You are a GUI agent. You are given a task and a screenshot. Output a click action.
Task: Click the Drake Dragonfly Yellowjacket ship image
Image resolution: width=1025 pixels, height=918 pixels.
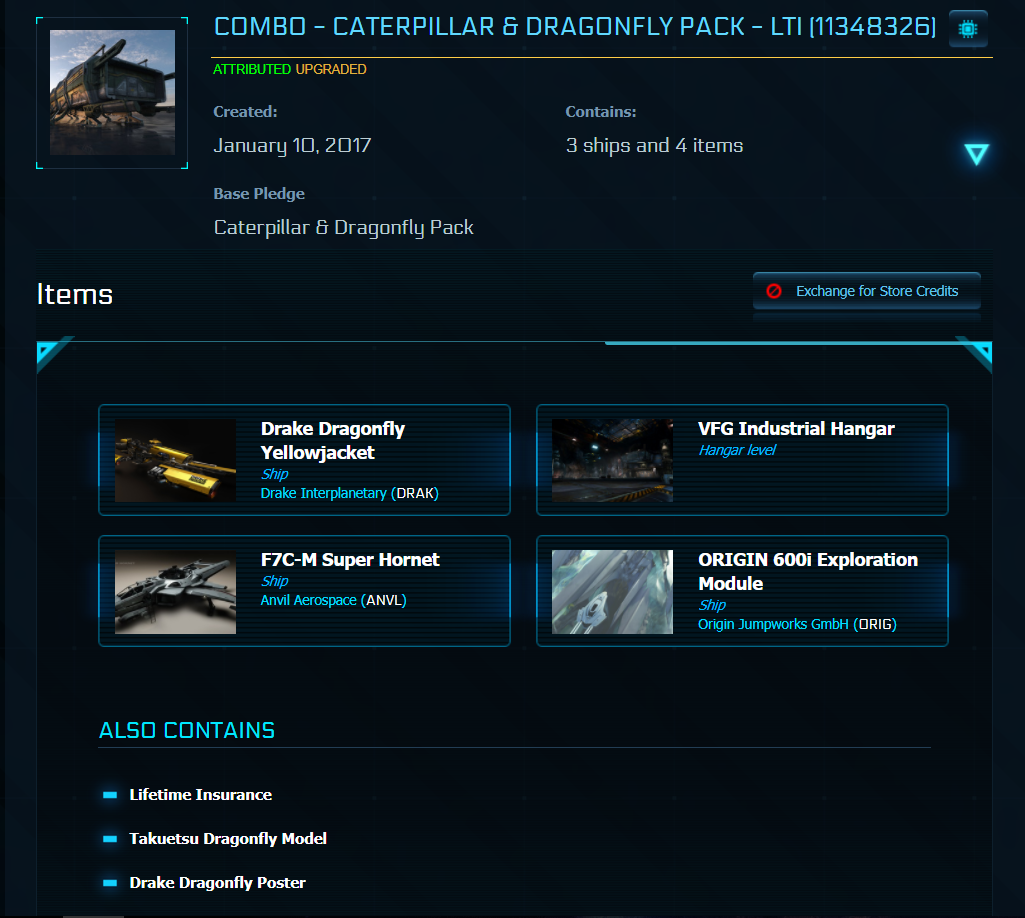(x=175, y=460)
